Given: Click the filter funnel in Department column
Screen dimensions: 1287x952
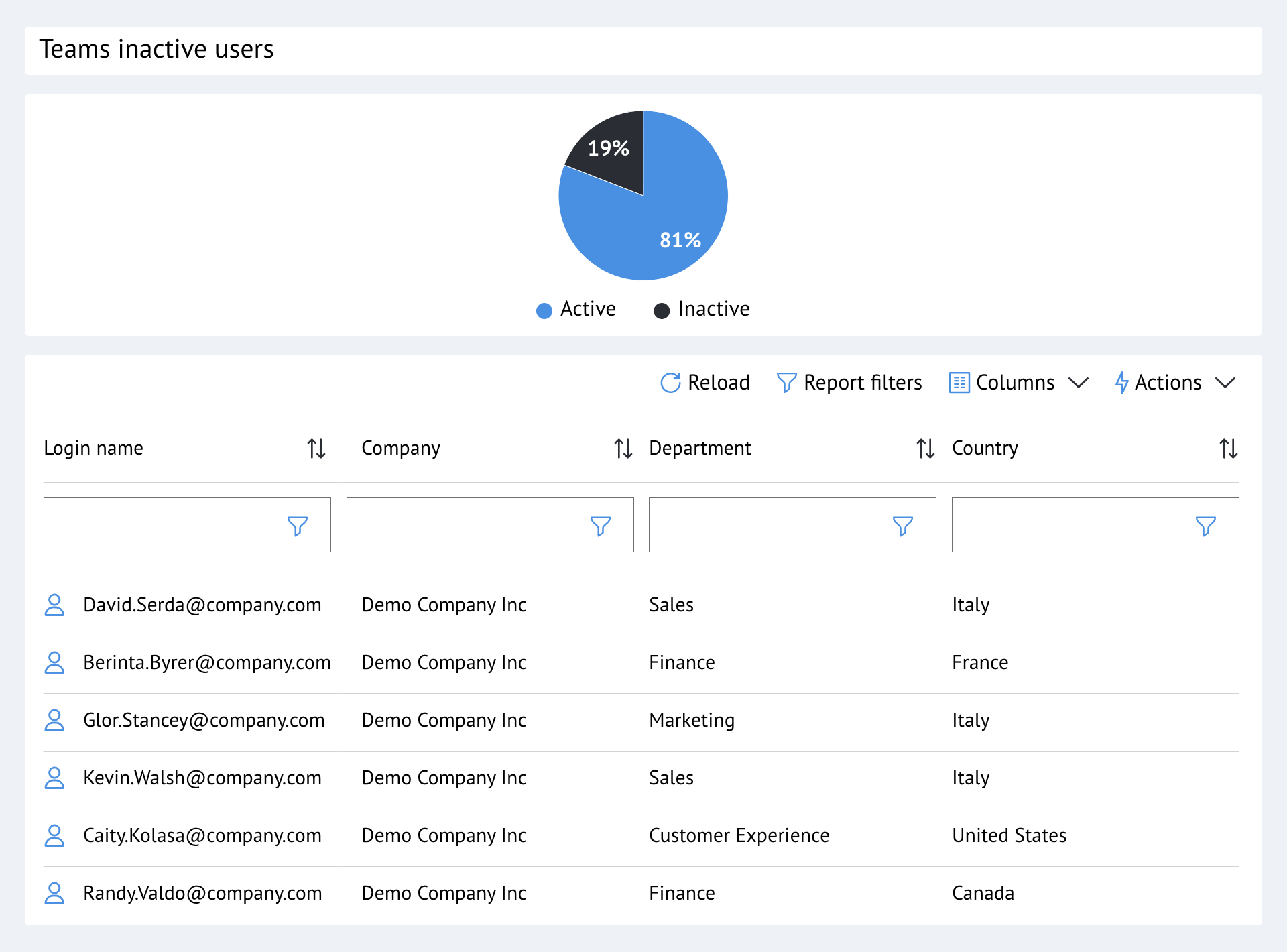Looking at the screenshot, I should [x=903, y=525].
